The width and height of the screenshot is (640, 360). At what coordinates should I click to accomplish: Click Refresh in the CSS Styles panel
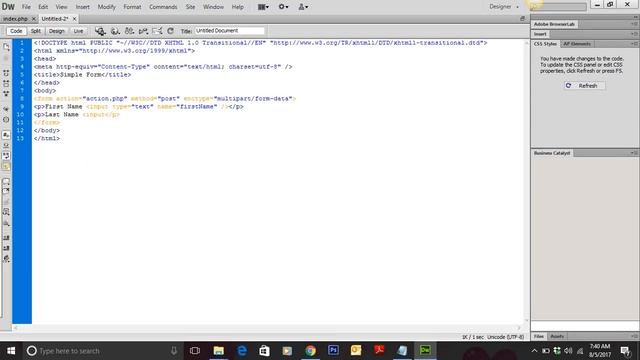click(584, 86)
